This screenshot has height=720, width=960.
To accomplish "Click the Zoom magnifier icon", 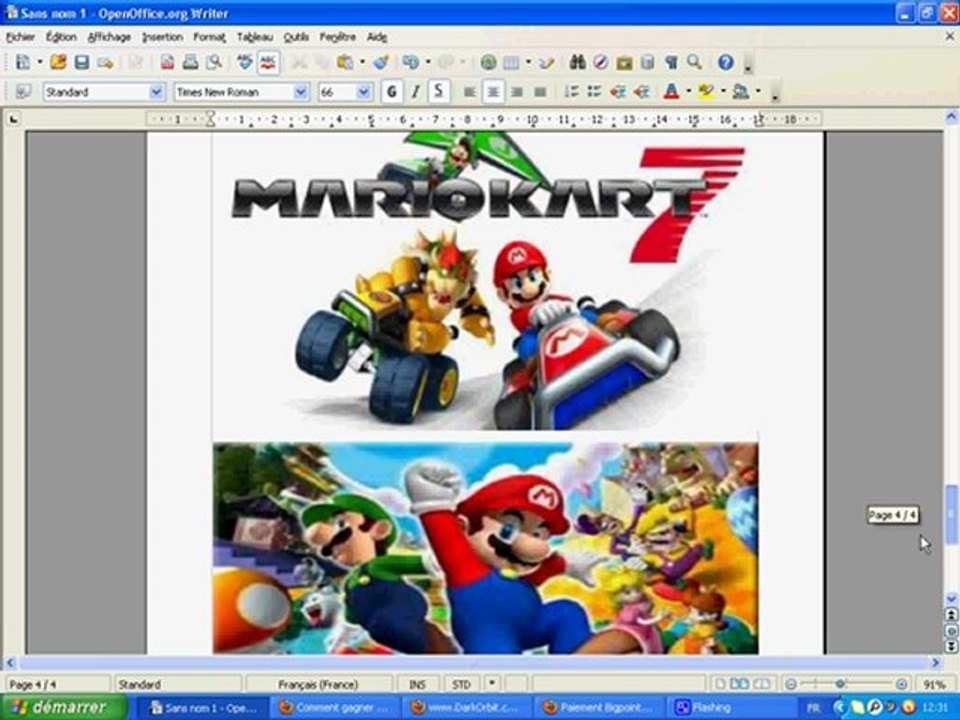I will point(694,62).
